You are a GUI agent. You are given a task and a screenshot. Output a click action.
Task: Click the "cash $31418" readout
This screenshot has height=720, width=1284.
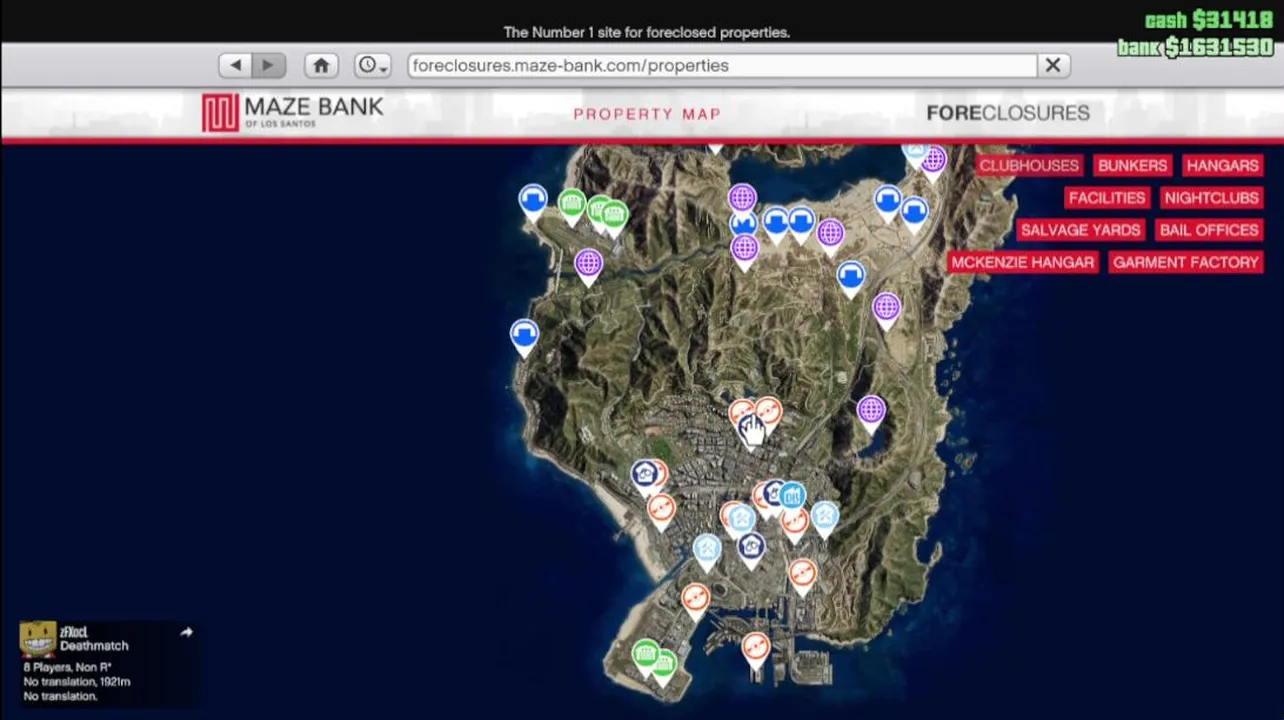coord(1208,20)
